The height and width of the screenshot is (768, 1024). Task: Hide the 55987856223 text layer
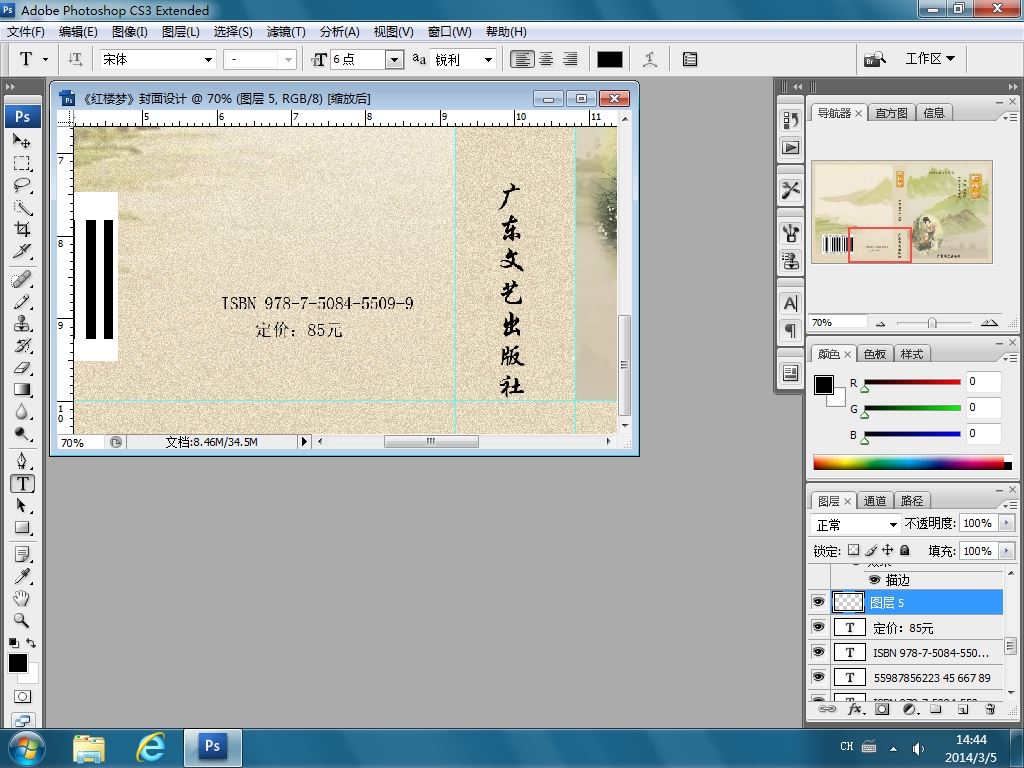pos(818,677)
